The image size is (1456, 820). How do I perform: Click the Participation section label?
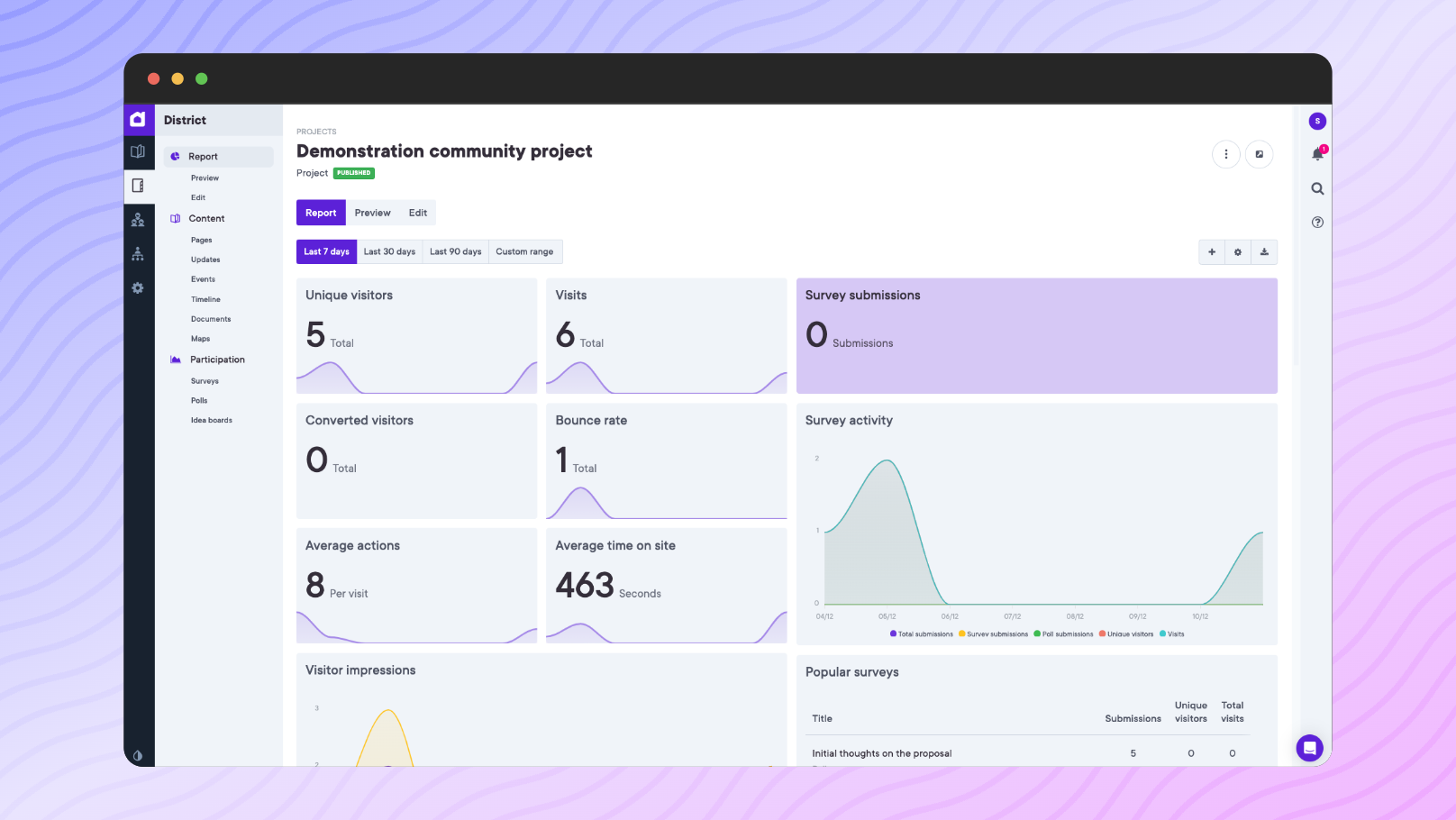coord(217,360)
